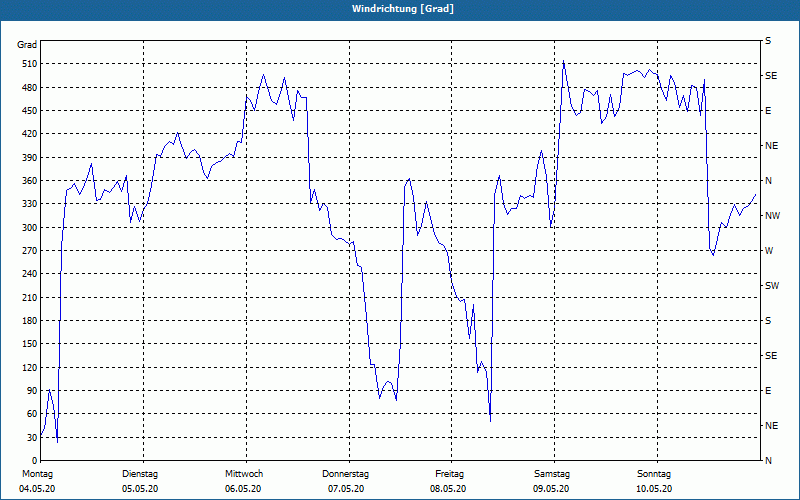The height and width of the screenshot is (500, 800).
Task: Click the 240 y-axis value
Action: pos(30,274)
